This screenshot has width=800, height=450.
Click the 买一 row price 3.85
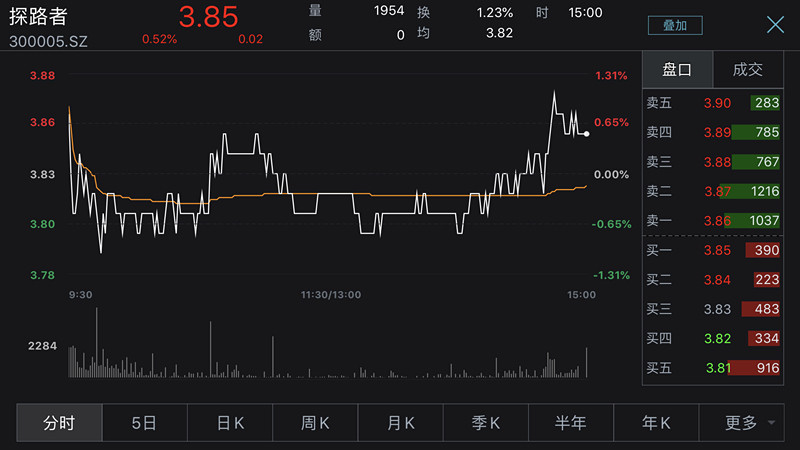[717, 251]
